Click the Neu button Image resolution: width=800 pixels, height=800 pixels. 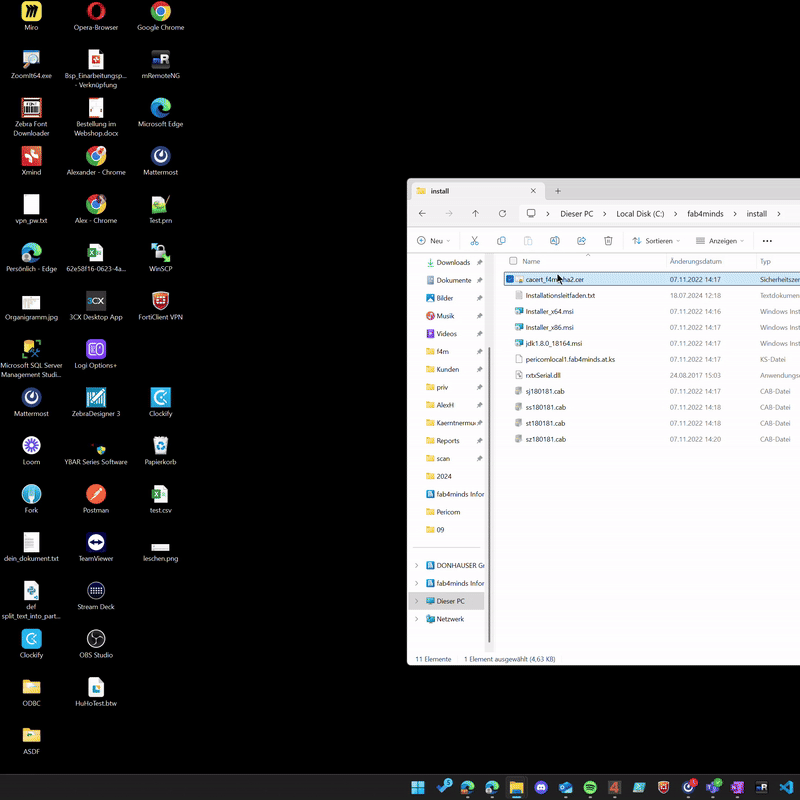[x=433, y=241]
